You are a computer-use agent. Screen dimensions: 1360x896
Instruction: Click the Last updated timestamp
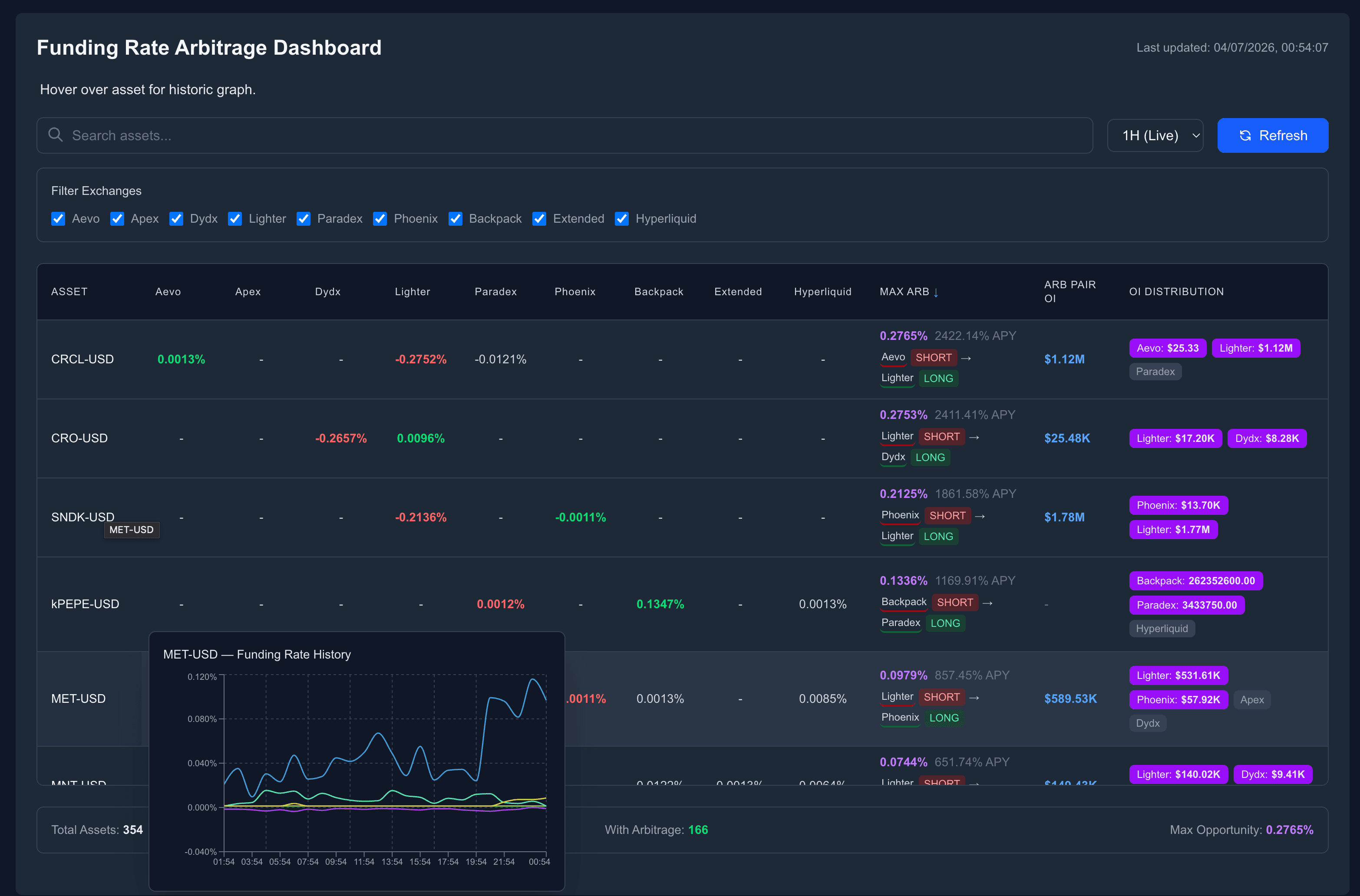(x=1232, y=47)
